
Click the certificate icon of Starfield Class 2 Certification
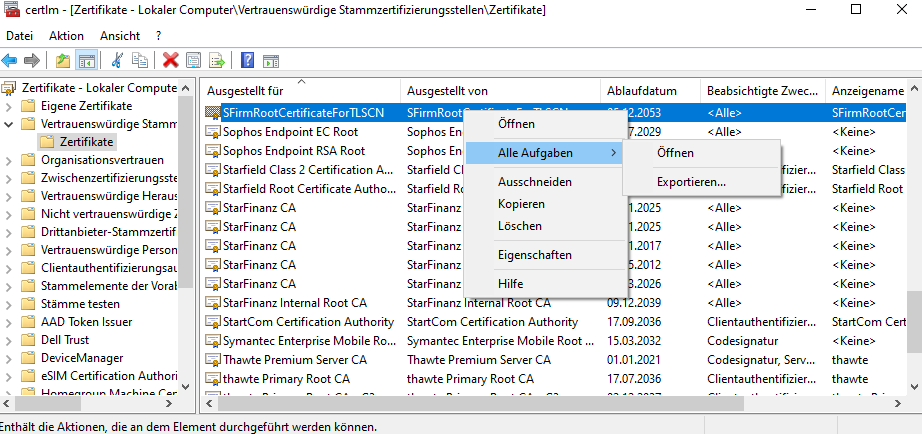(x=212, y=170)
